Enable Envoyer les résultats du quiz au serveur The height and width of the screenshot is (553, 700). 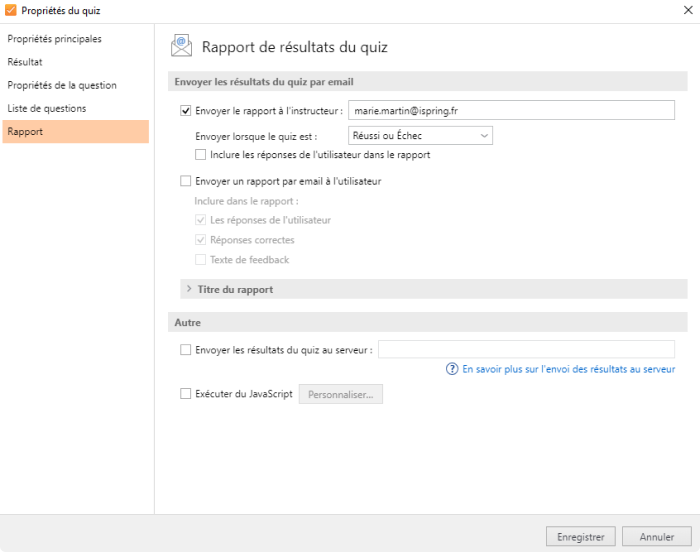[185, 350]
